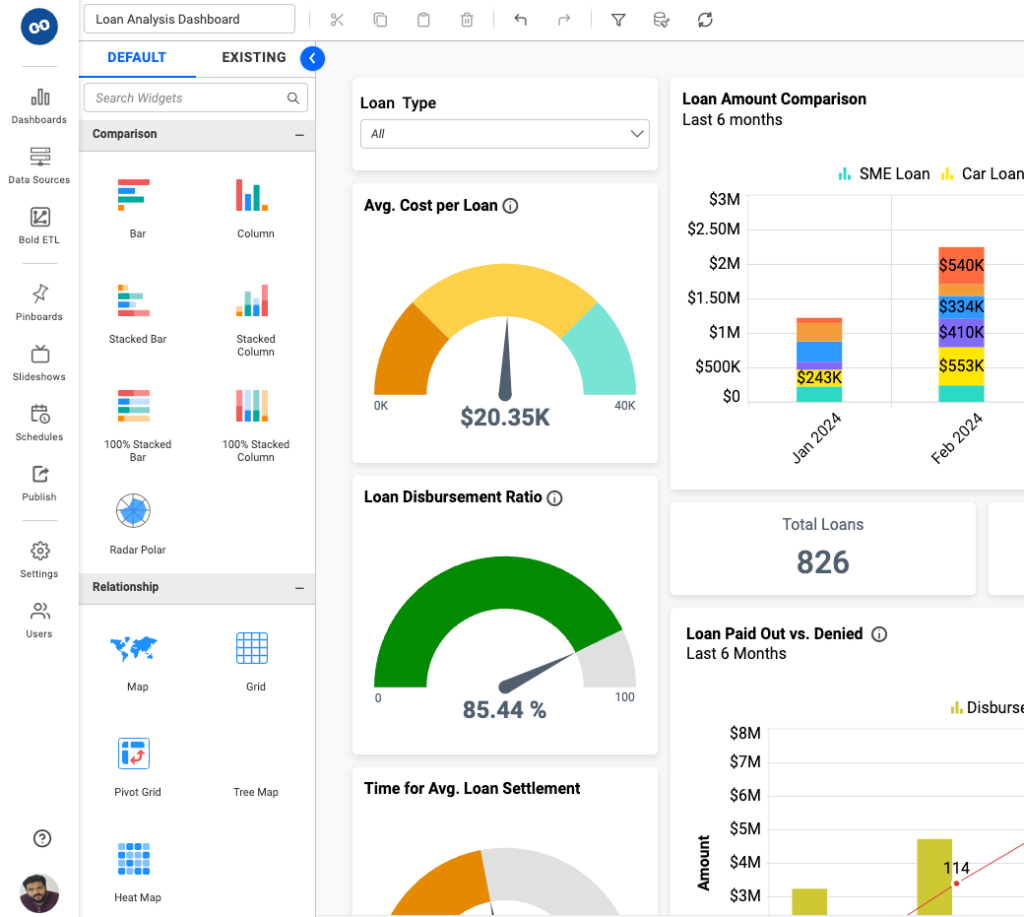Image resolution: width=1024 pixels, height=917 pixels.
Task: View Avg. Cost per Loan info tooltip
Action: 510,206
